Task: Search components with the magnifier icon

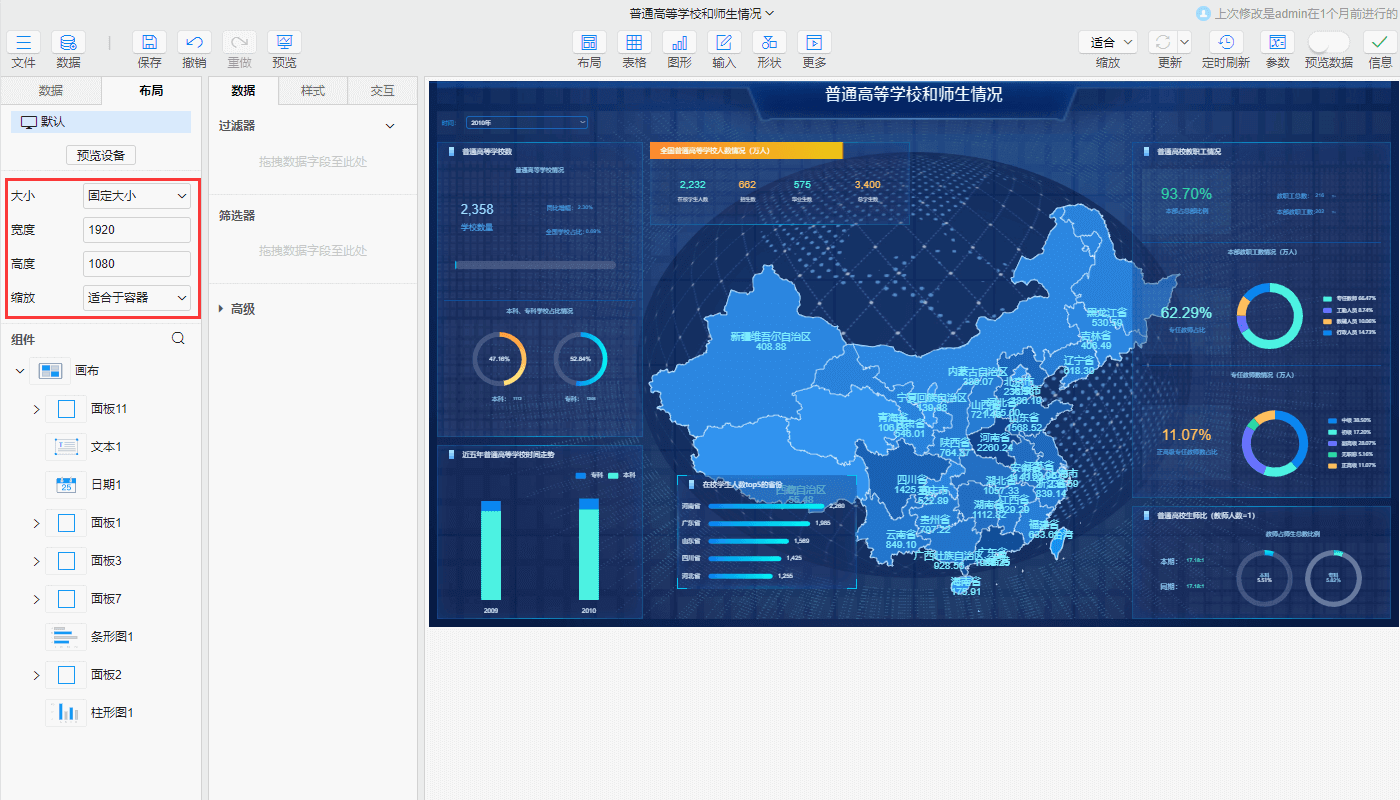Action: tap(179, 339)
